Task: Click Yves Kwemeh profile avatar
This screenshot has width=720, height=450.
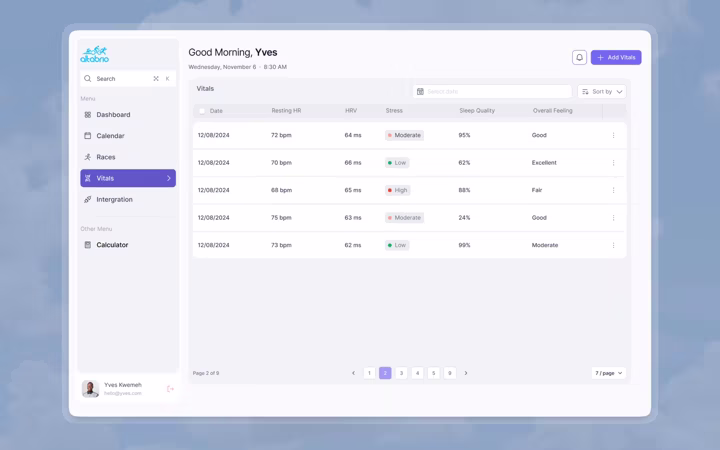Action: coord(90,389)
